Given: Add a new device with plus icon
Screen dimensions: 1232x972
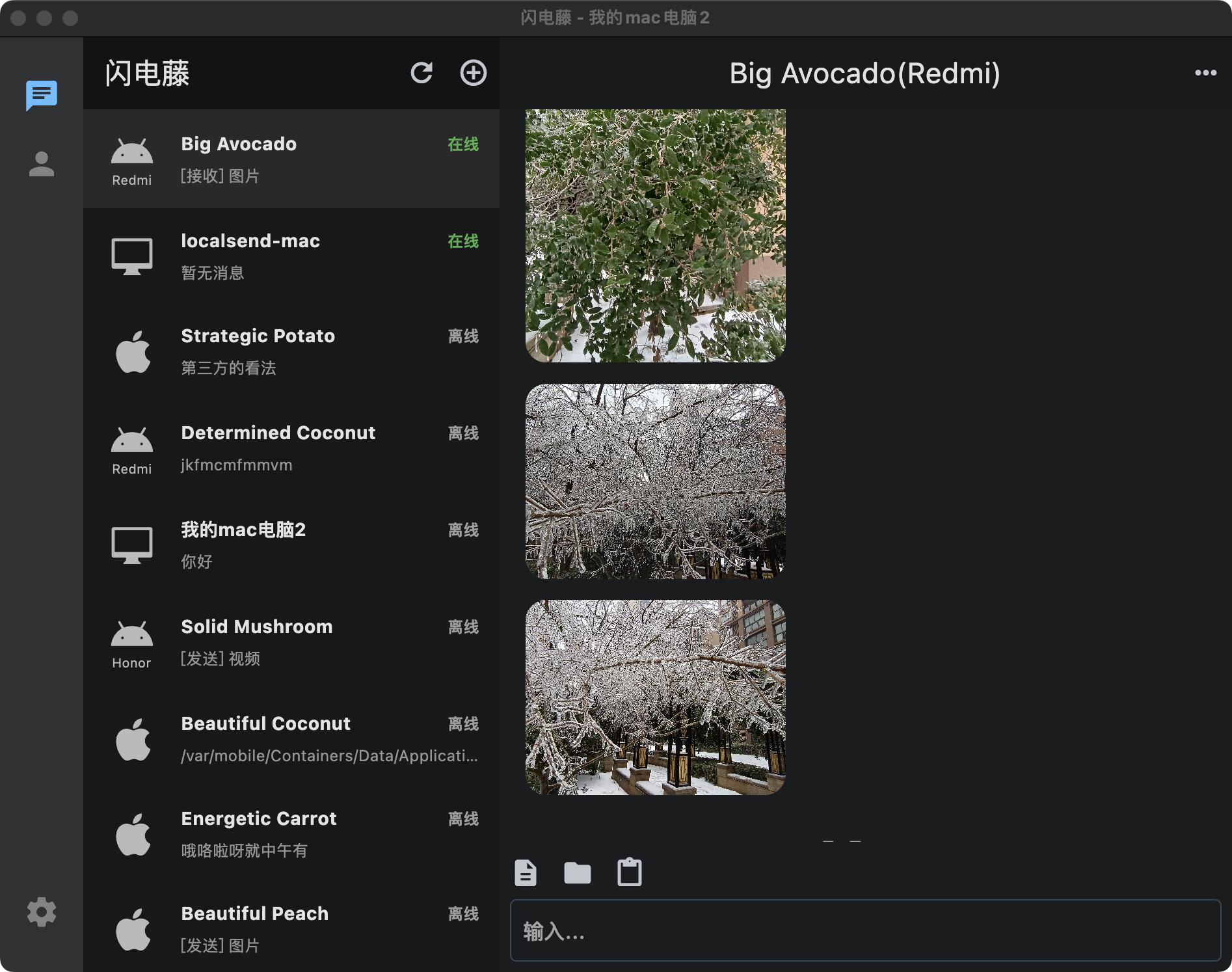Looking at the screenshot, I should 473,73.
